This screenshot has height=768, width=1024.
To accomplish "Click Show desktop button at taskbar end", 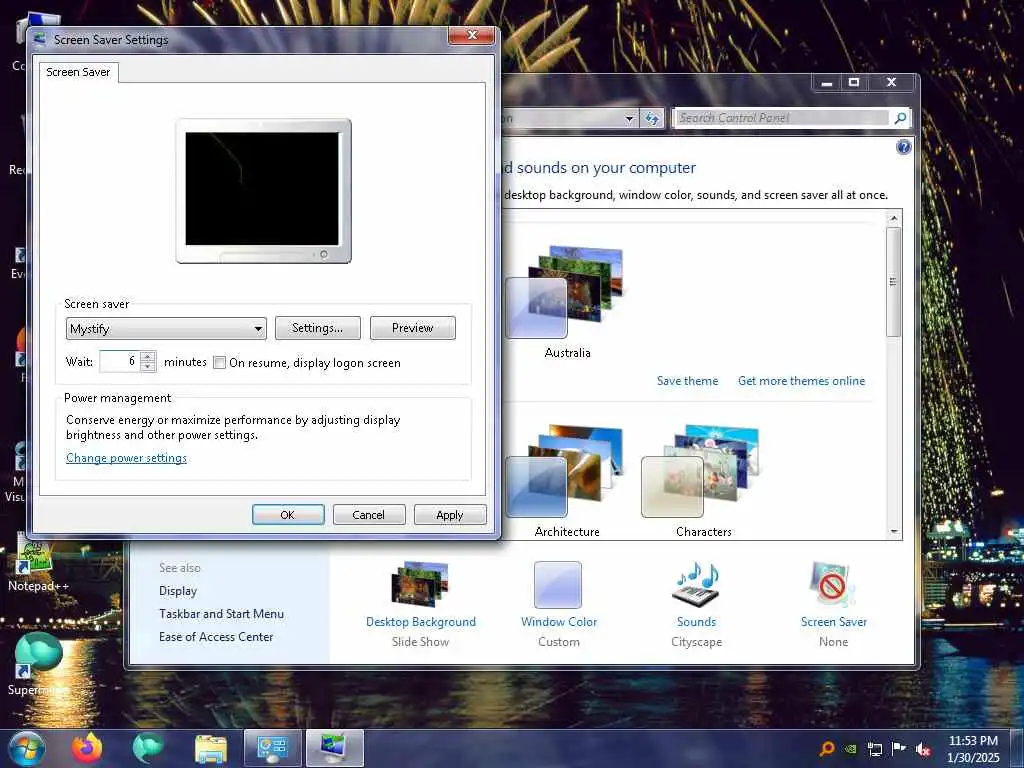I will pos(1017,749).
